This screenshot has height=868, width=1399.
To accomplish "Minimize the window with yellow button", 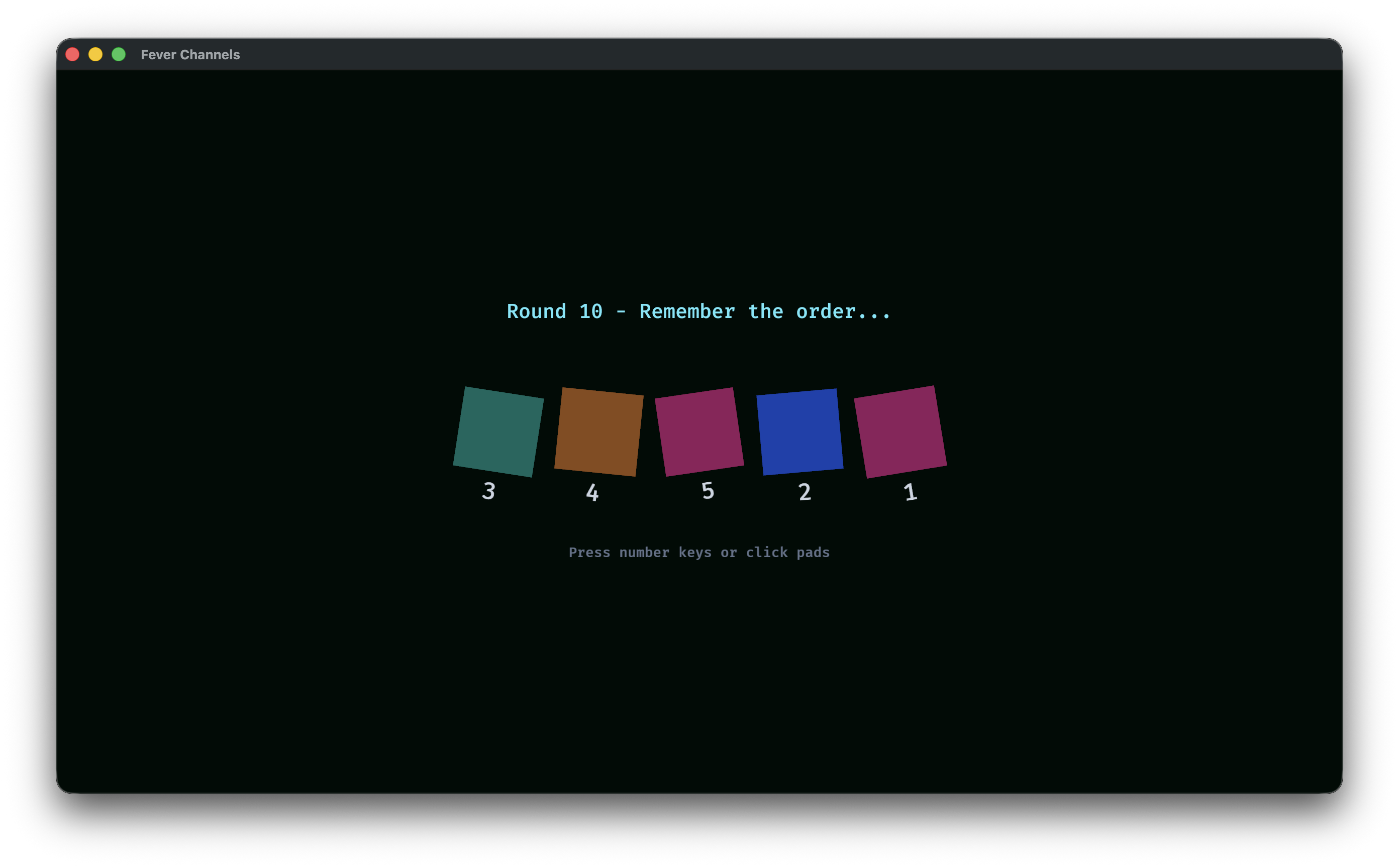I will point(95,55).
